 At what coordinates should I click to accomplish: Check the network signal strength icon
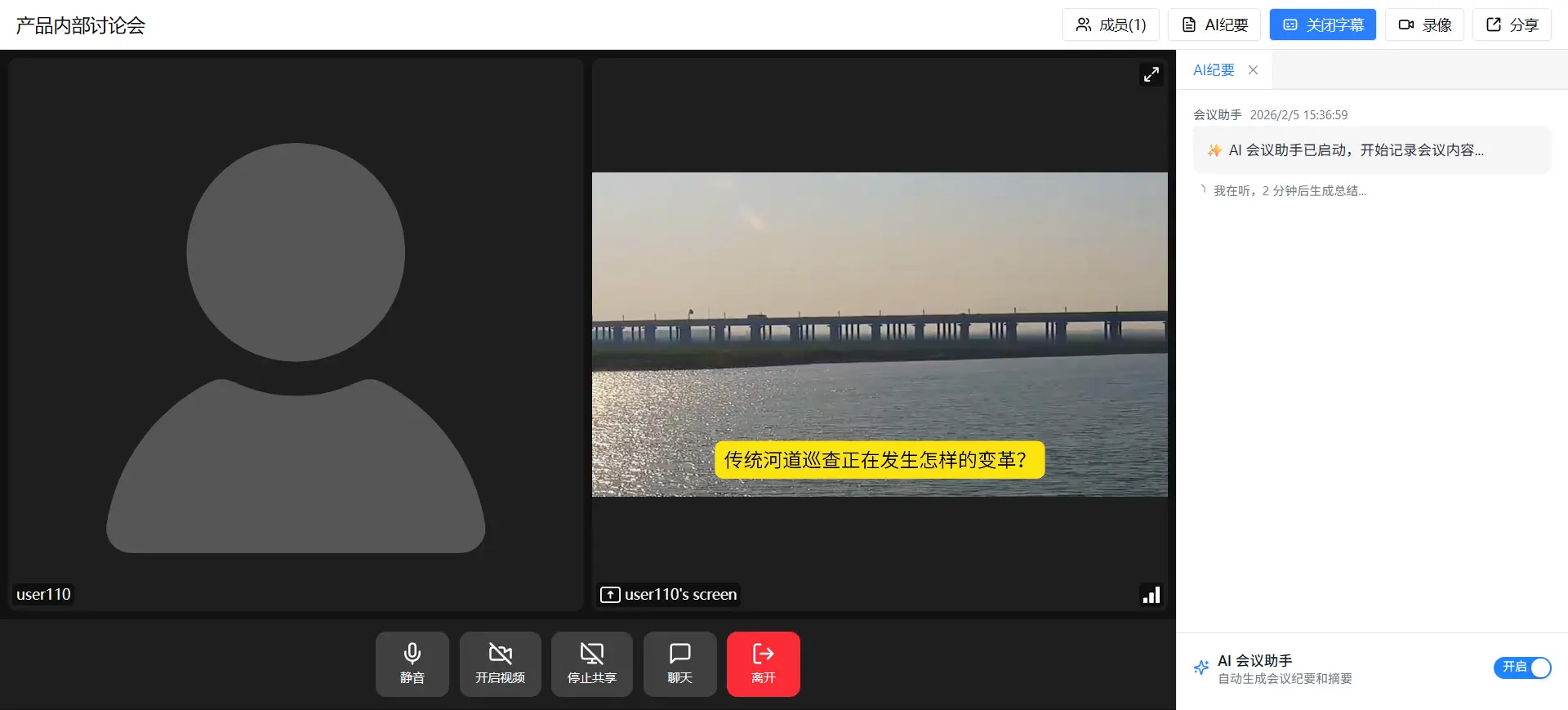(x=1151, y=595)
